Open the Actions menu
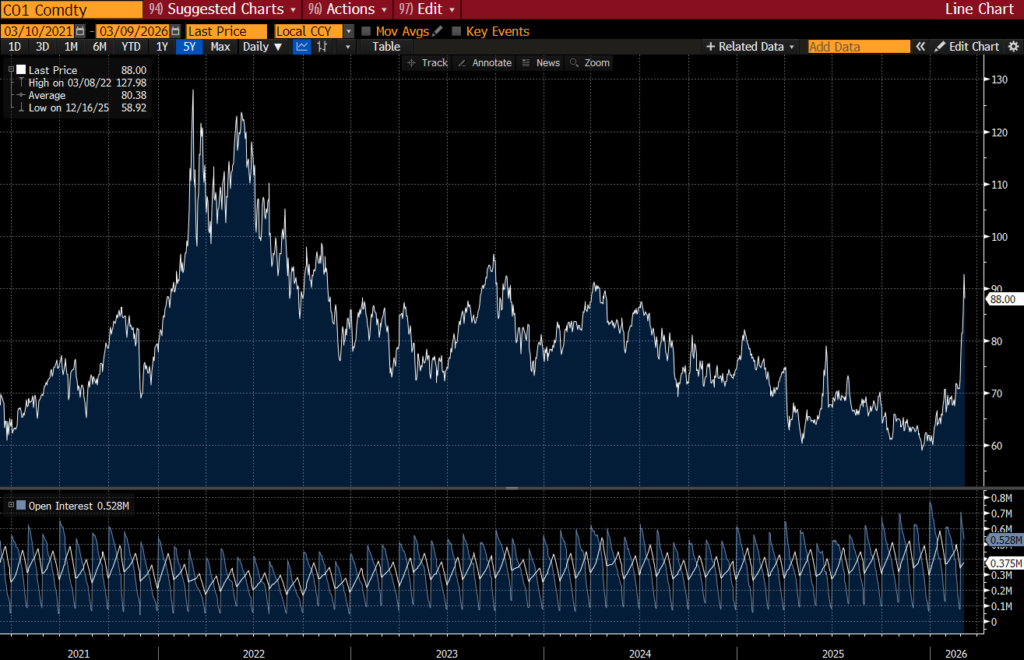 [349, 9]
